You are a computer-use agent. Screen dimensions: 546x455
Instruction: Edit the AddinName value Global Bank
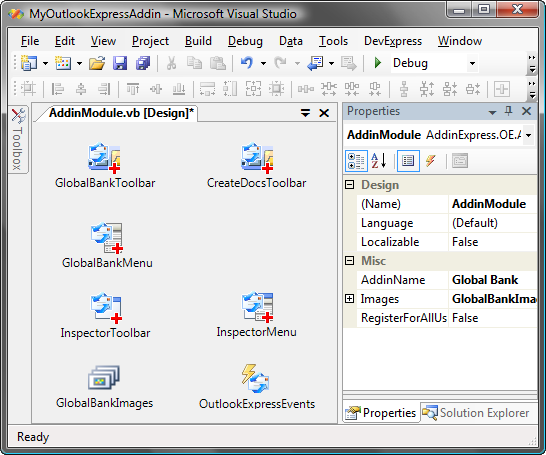coord(492,280)
